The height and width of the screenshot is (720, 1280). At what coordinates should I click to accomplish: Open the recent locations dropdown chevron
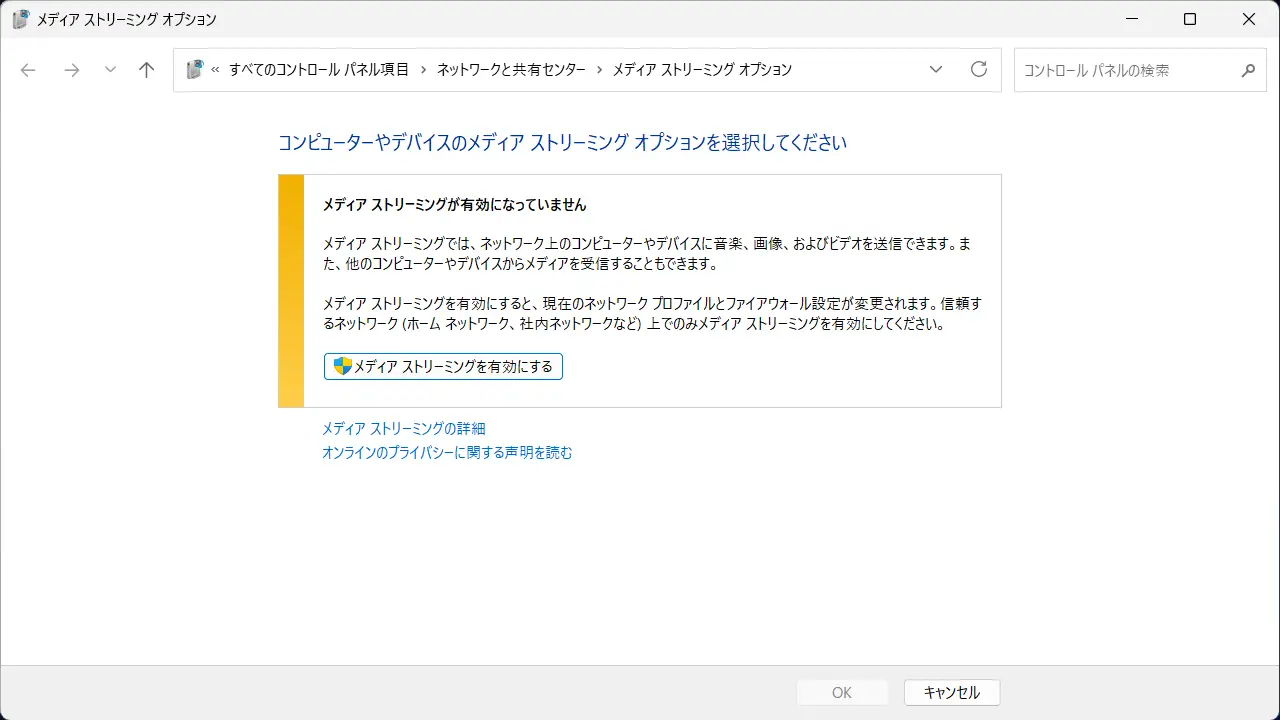pos(110,70)
